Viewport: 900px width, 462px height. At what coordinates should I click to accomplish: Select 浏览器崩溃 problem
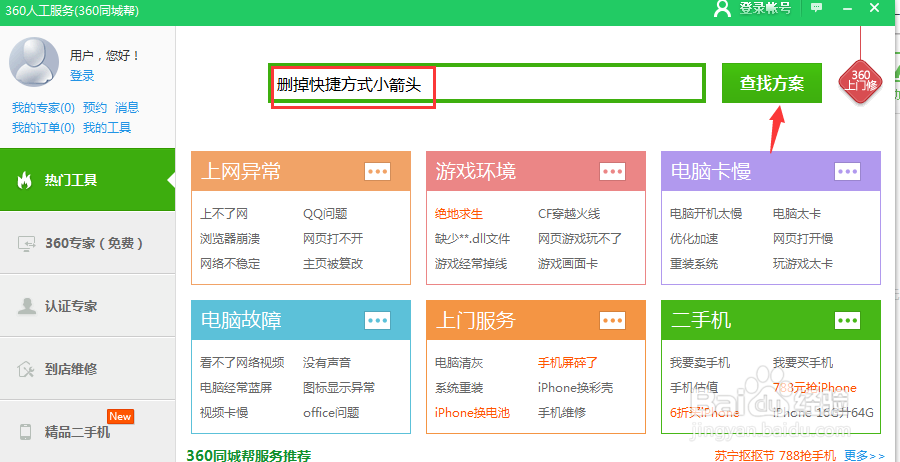click(x=230, y=239)
